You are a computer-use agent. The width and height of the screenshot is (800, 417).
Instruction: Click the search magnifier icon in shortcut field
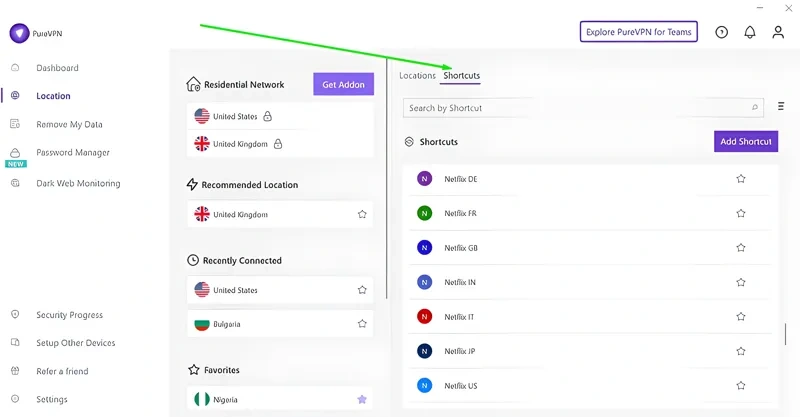pos(755,107)
